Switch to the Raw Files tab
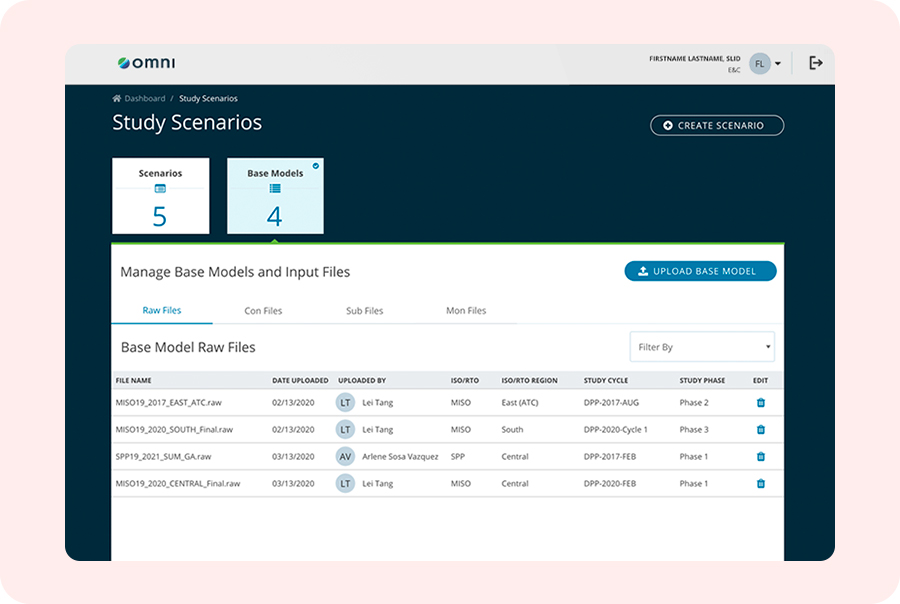The image size is (900, 604). [162, 310]
